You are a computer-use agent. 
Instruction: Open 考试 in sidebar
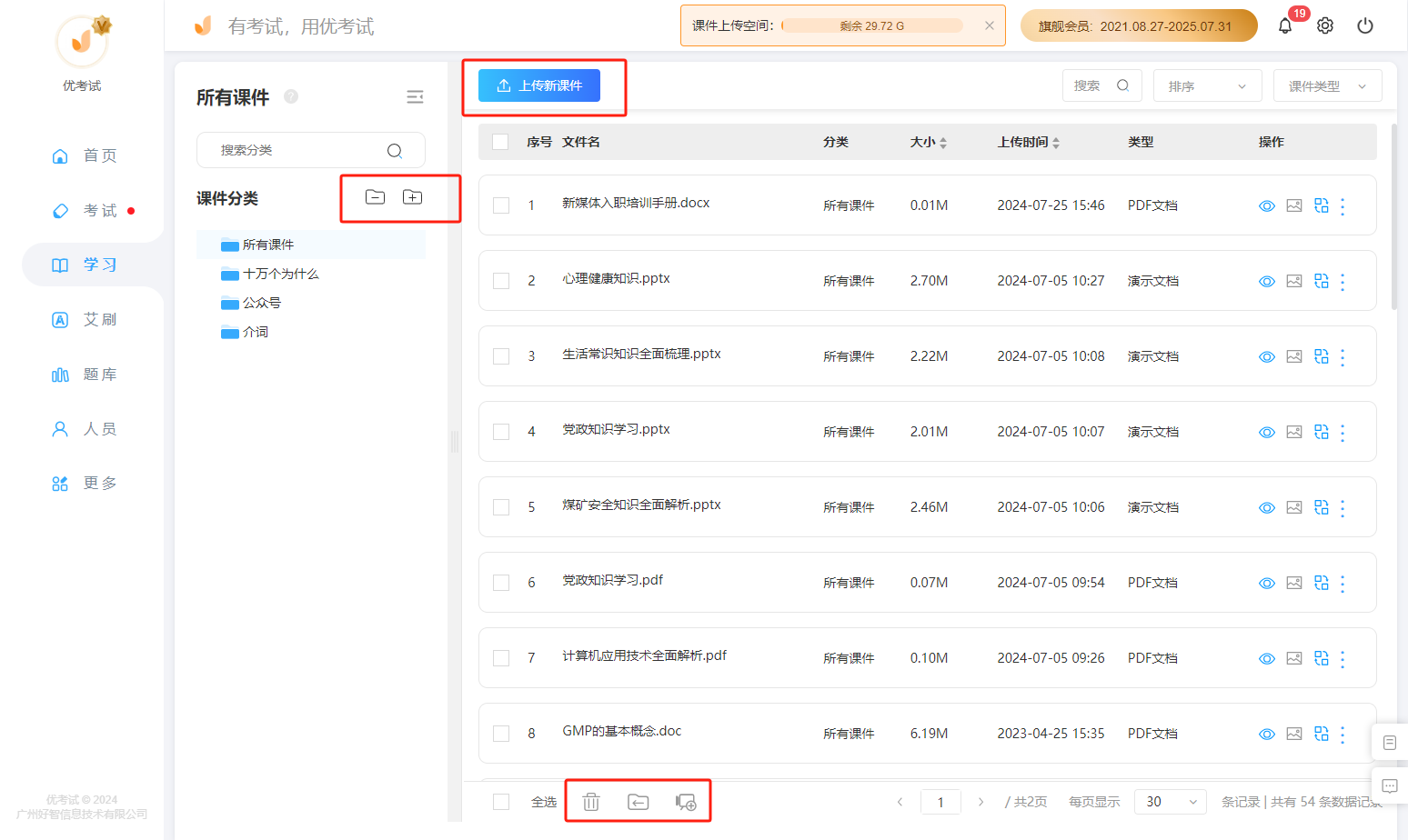point(85,210)
